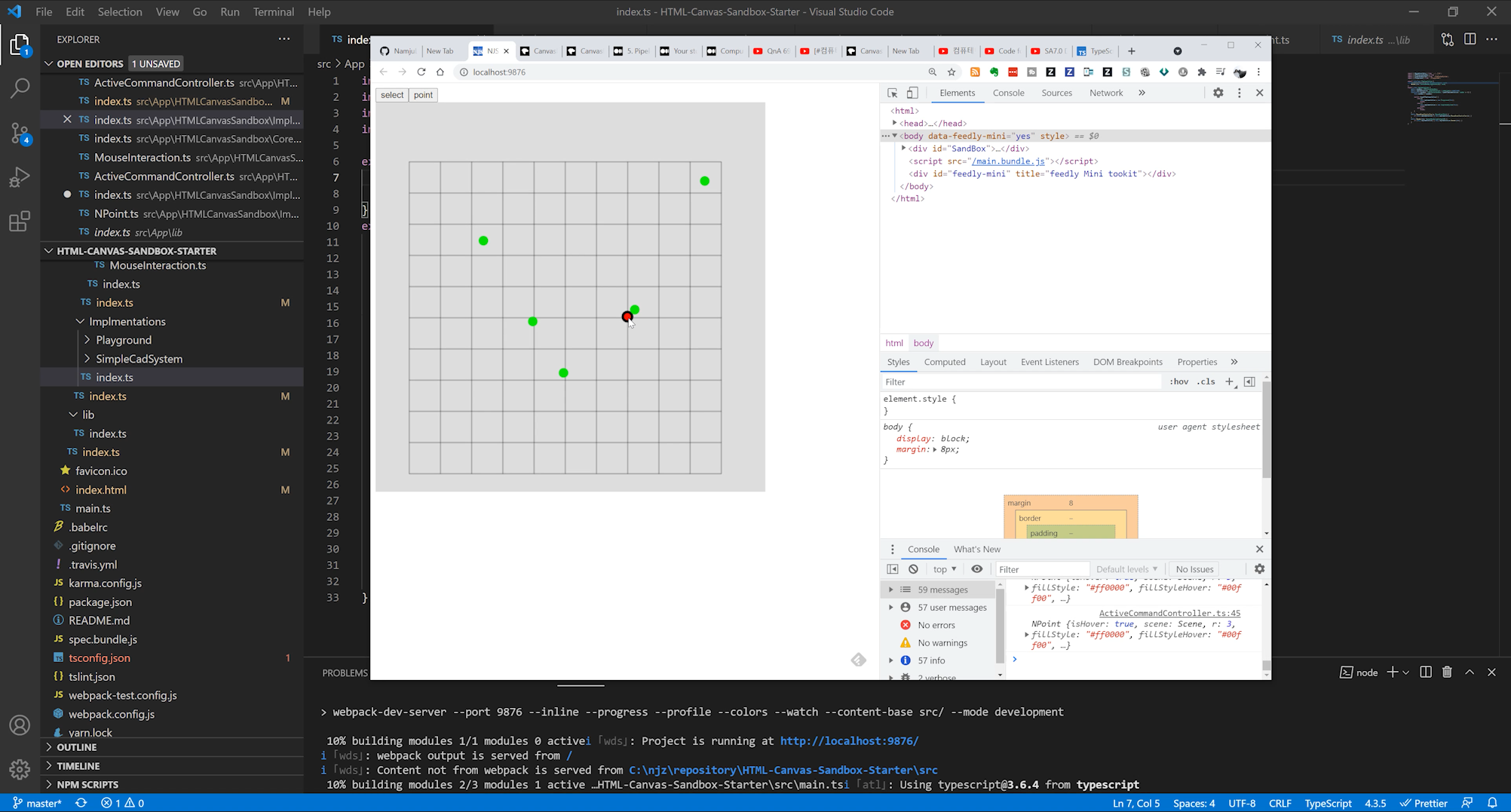
Task: Bookmark this page with the star icon
Action: click(952, 72)
